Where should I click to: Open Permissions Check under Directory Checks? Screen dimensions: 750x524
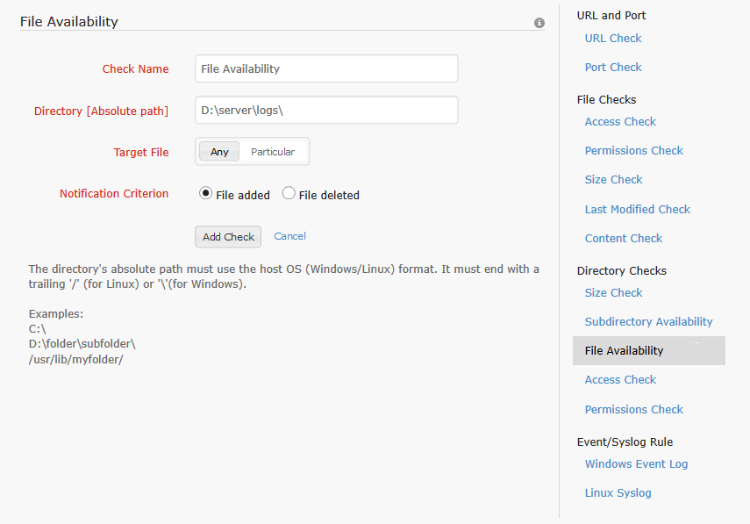633,409
